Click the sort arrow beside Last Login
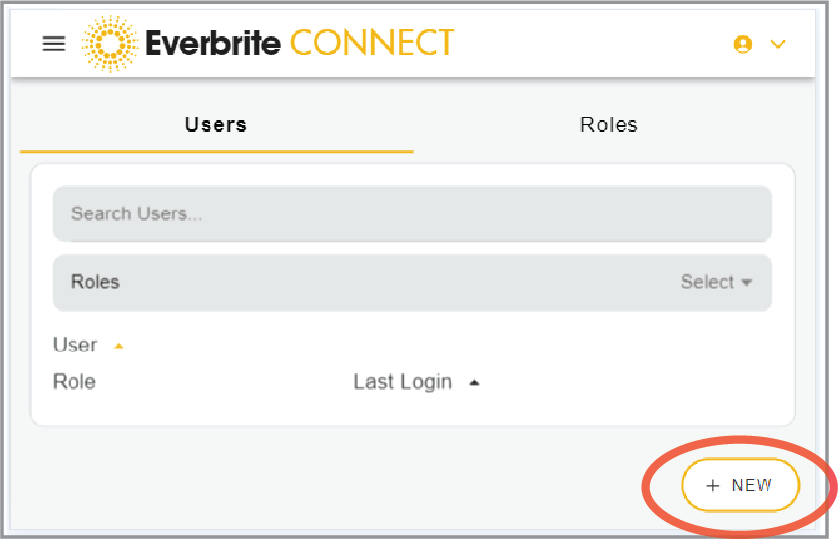The image size is (838, 542). 474,382
